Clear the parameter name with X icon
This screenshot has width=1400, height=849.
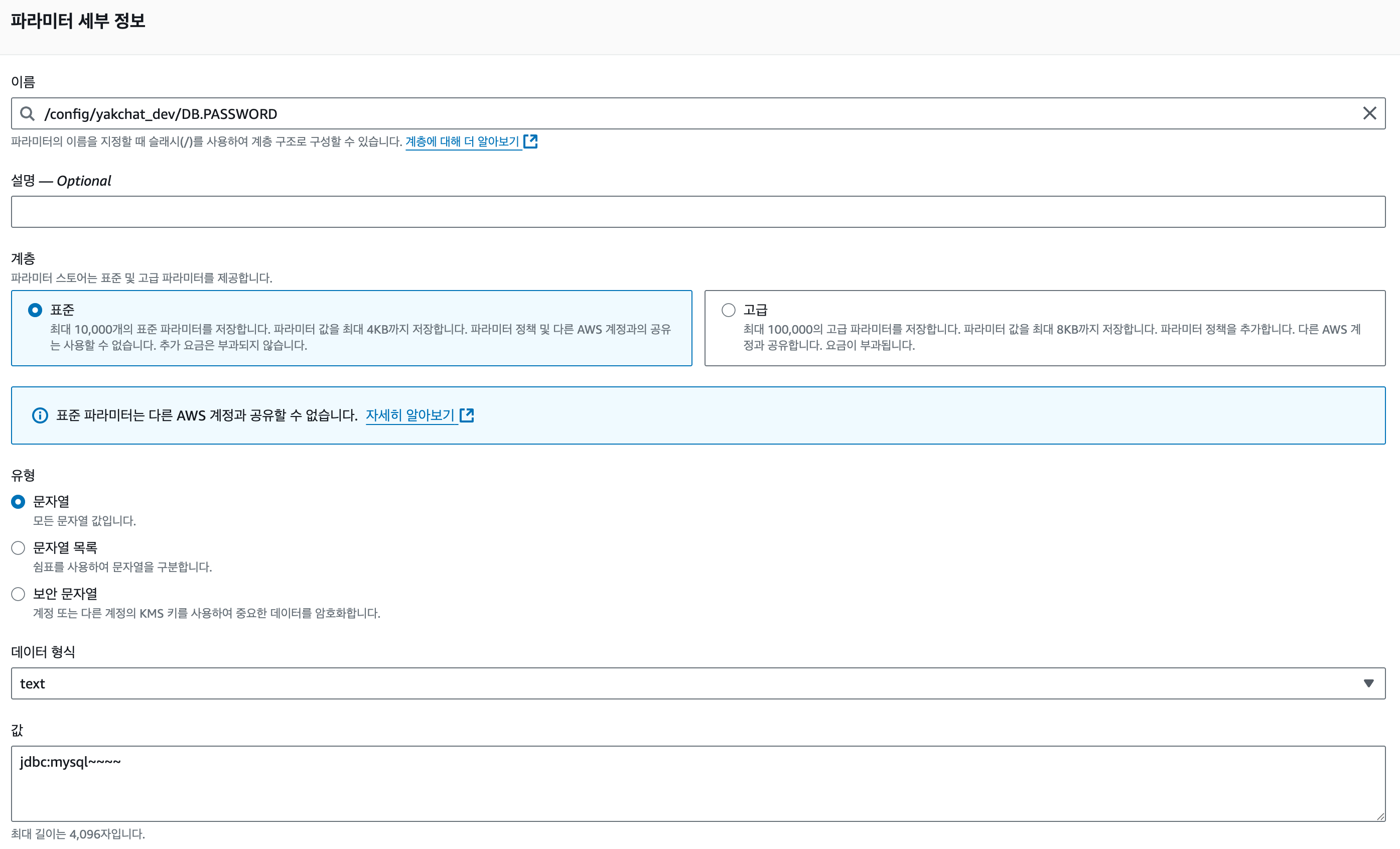coord(1369,114)
